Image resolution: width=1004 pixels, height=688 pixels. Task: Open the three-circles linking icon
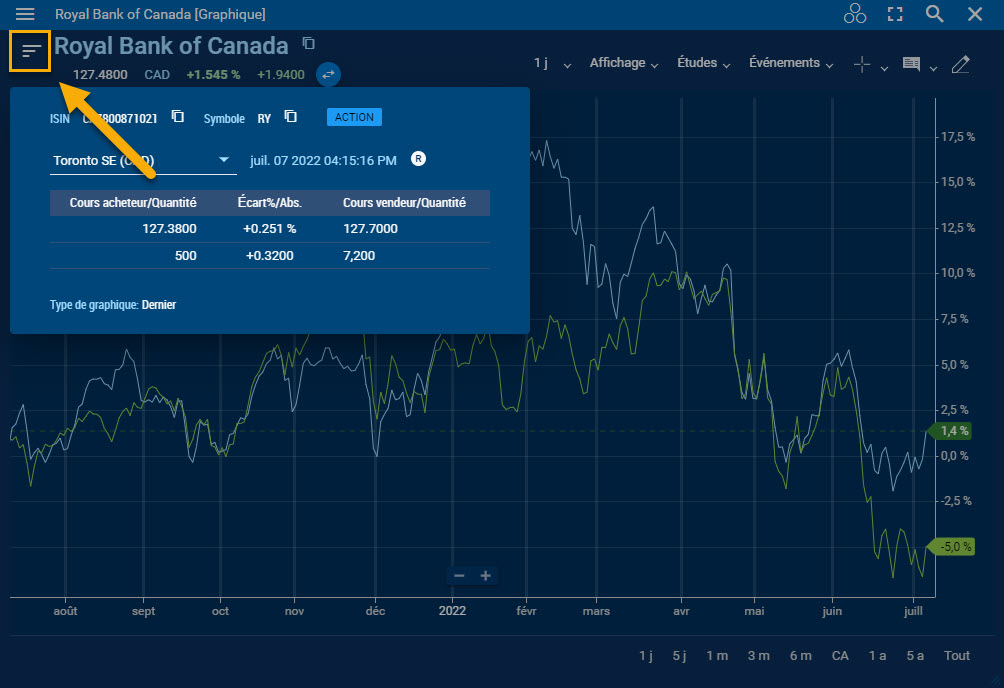pos(855,14)
